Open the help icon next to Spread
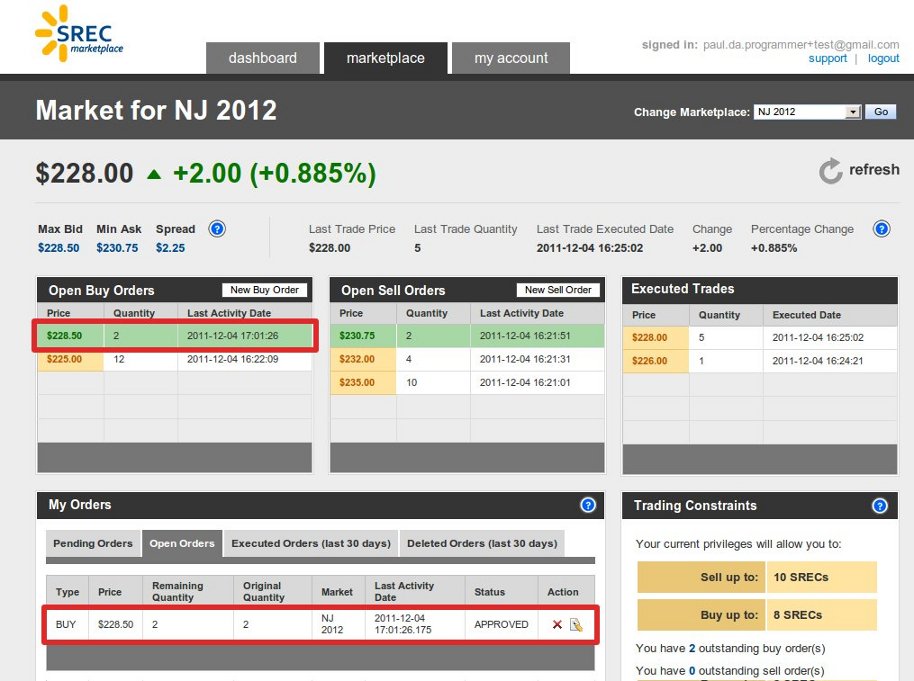 216,229
